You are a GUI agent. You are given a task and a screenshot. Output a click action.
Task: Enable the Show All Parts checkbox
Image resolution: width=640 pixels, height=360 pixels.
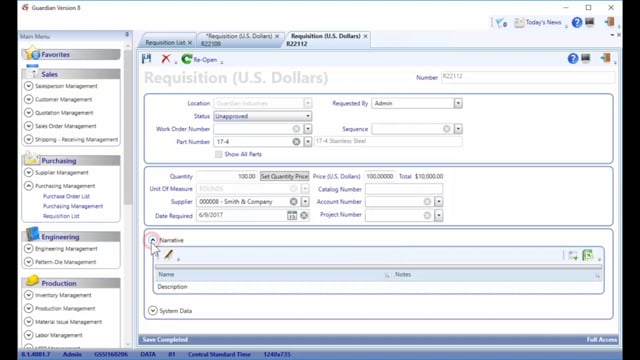coord(219,154)
